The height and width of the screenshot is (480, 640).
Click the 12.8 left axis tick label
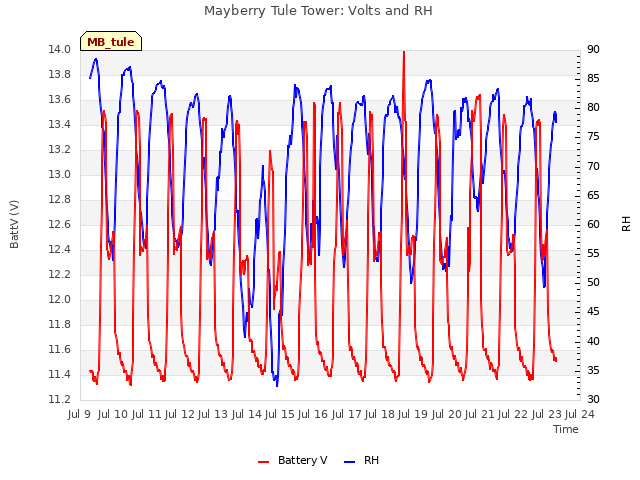(59, 200)
